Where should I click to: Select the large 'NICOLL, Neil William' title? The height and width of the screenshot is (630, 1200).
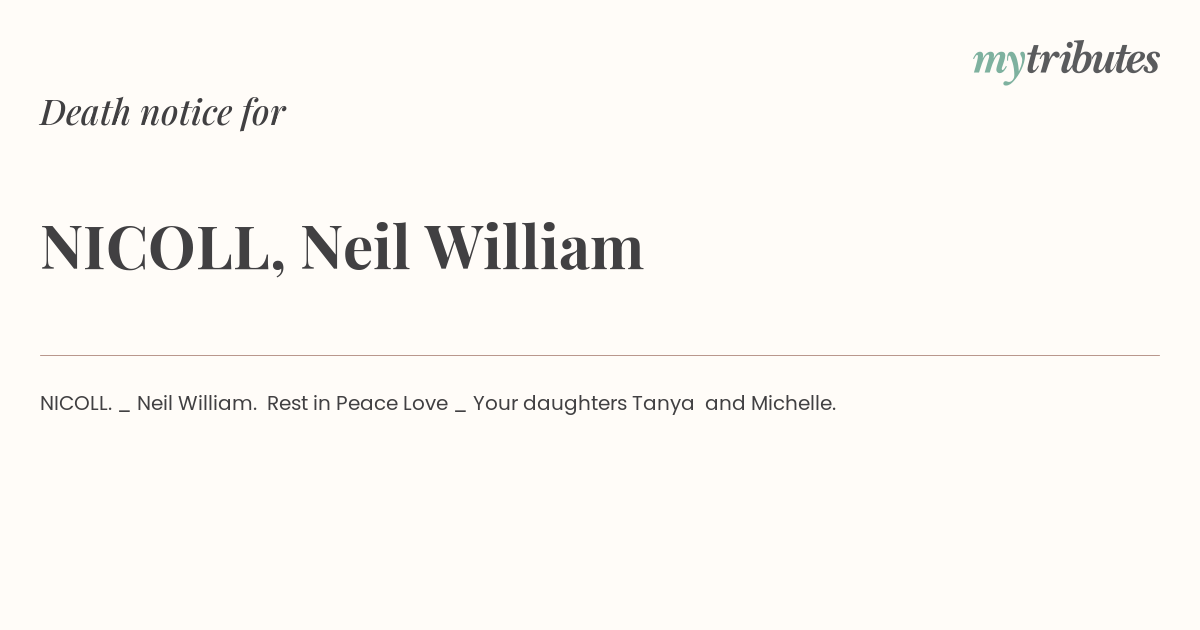click(342, 247)
